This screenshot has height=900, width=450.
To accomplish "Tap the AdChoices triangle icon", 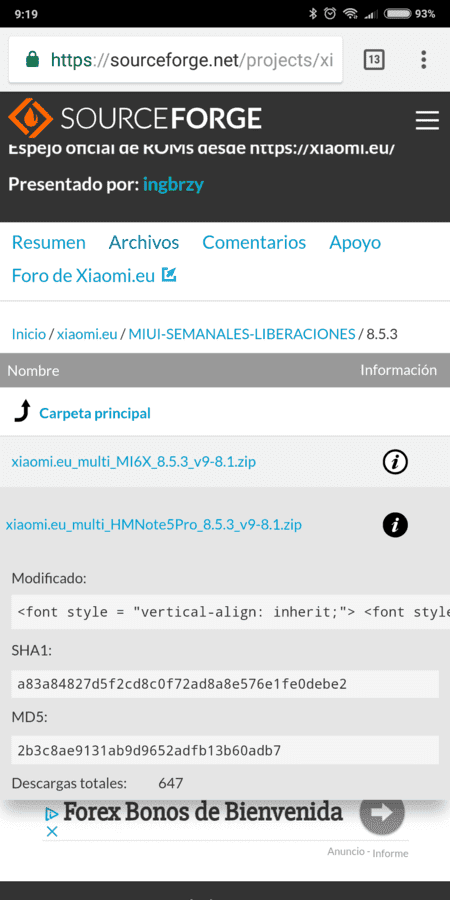I will coord(52,813).
